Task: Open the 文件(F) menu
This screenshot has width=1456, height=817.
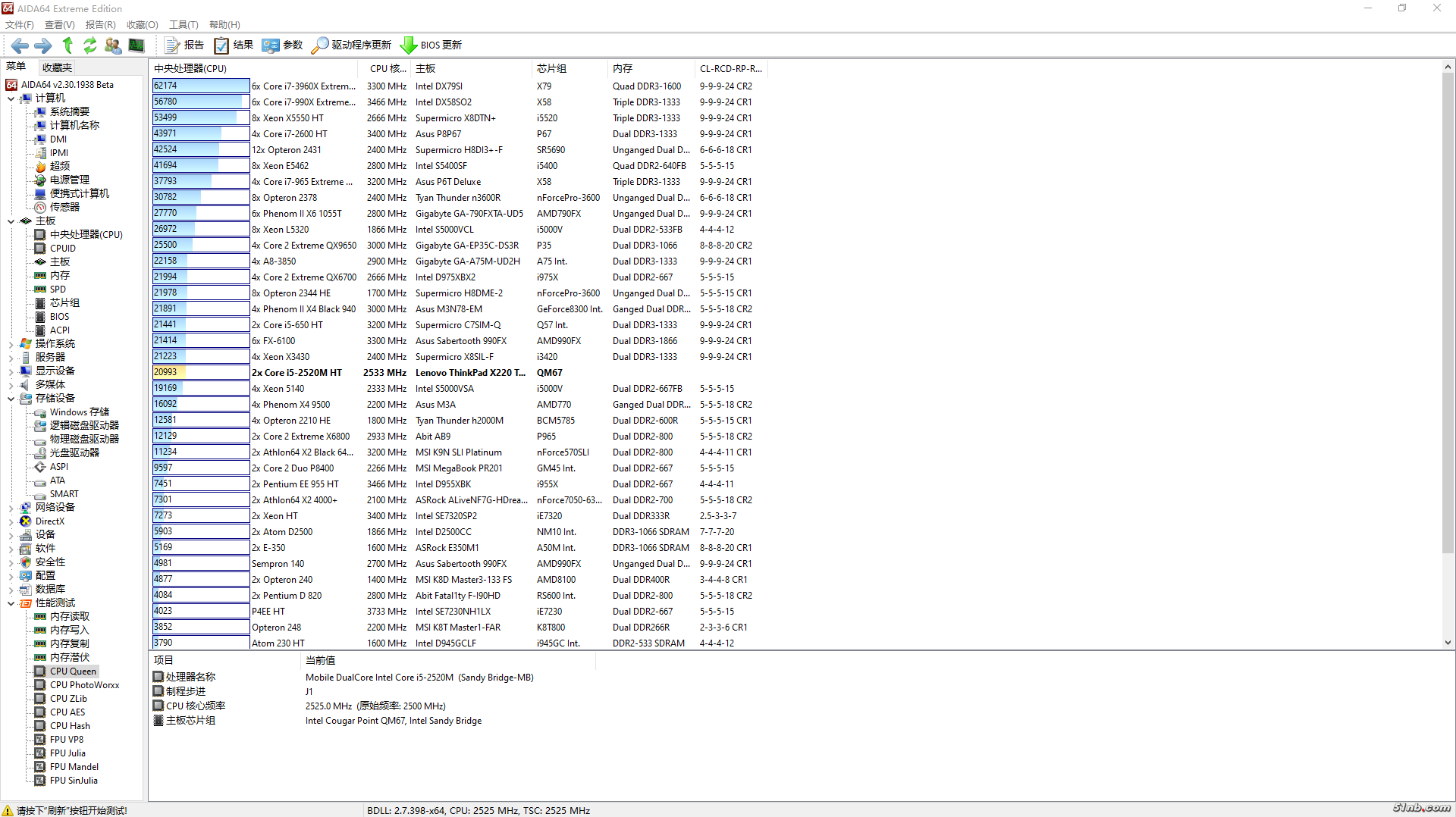Action: pos(20,25)
